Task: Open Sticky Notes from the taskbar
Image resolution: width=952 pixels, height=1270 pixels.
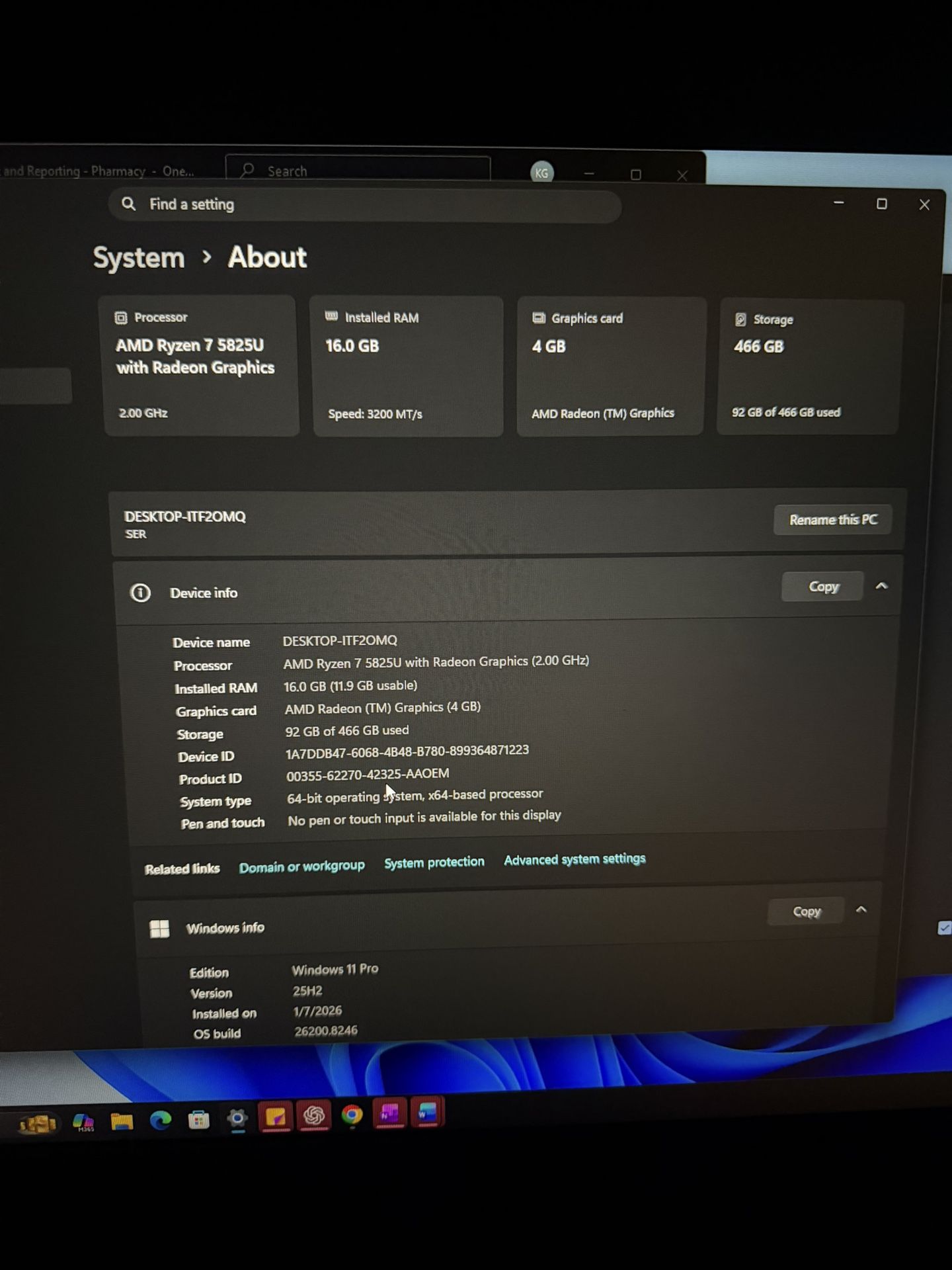Action: tap(276, 1117)
